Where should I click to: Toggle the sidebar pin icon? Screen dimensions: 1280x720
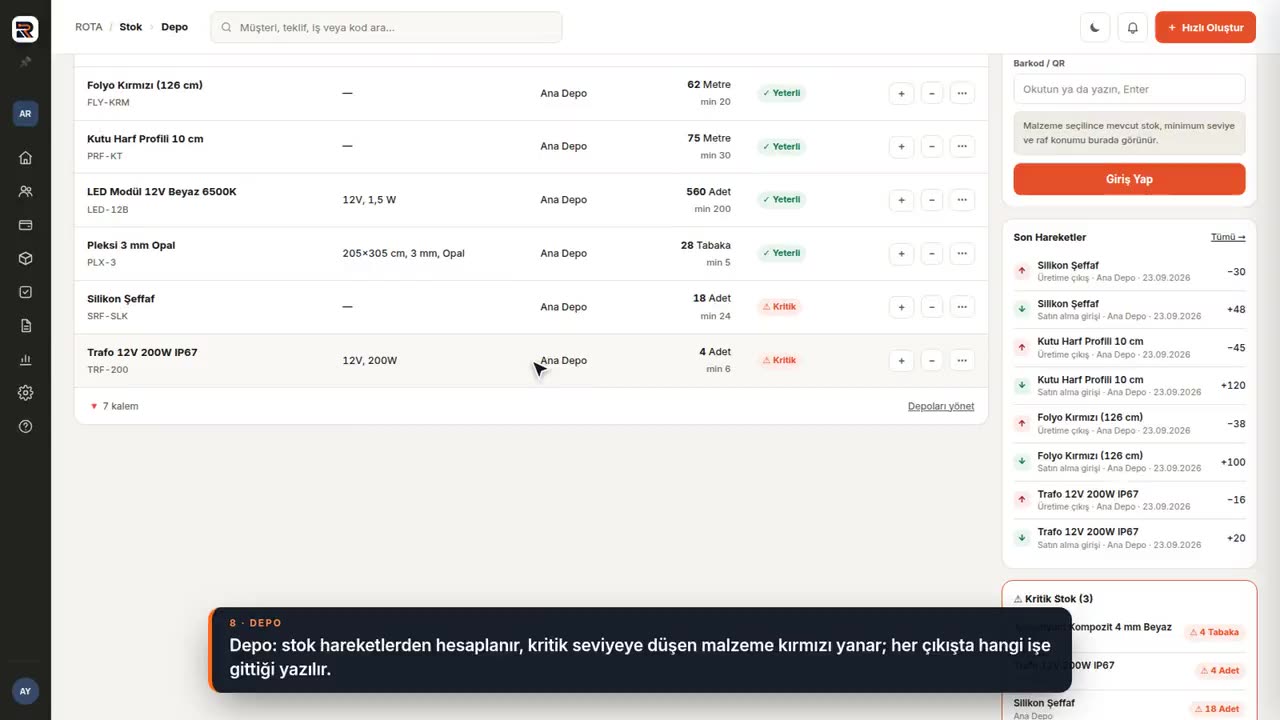[x=25, y=62]
